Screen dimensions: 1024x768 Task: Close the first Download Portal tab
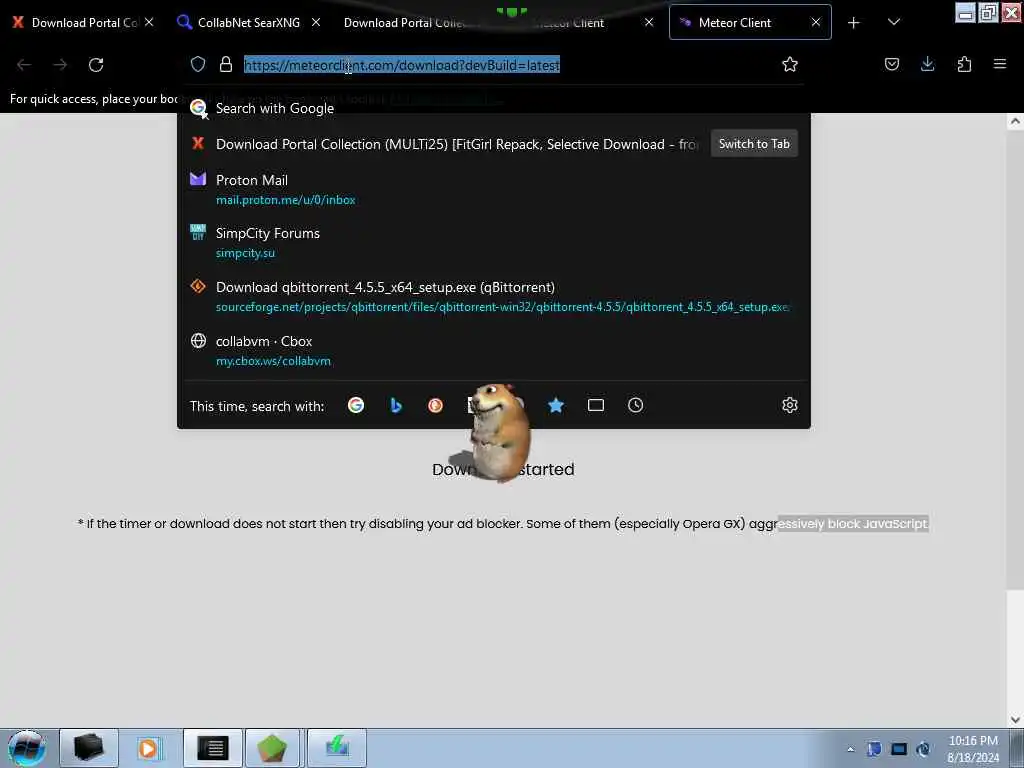[149, 22]
